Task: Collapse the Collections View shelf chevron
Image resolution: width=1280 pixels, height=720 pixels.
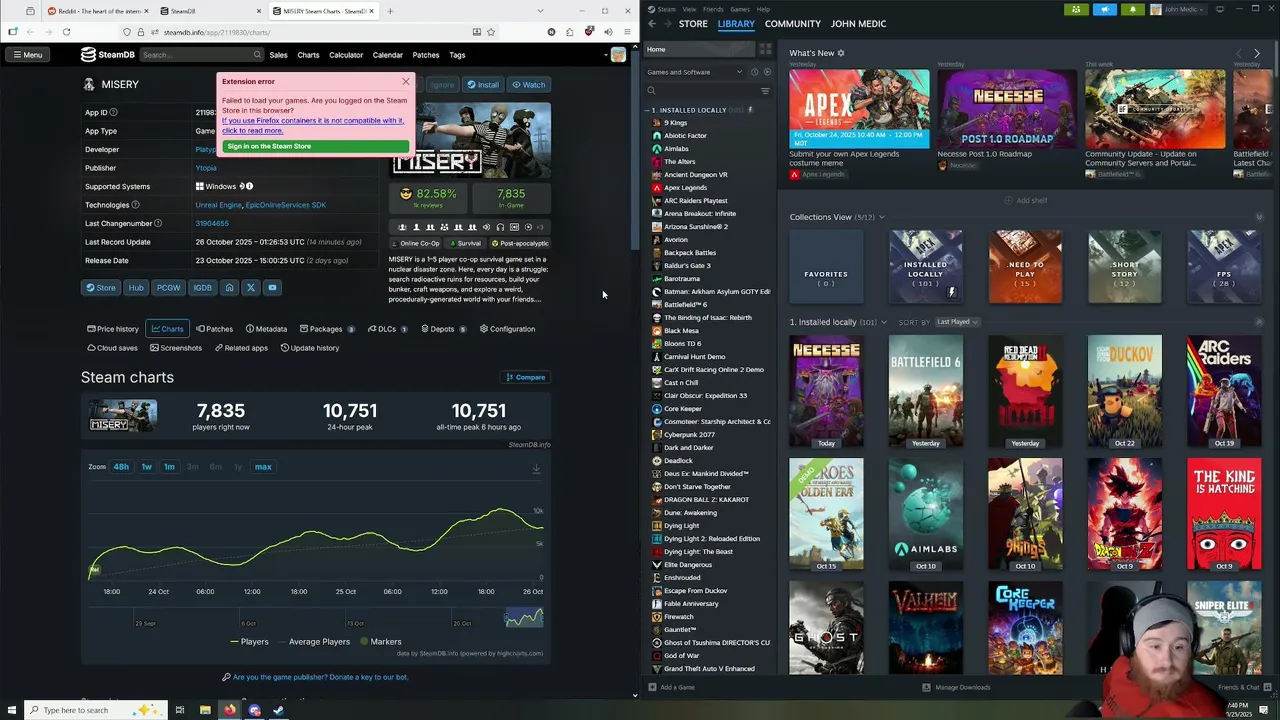Action: point(1259,217)
